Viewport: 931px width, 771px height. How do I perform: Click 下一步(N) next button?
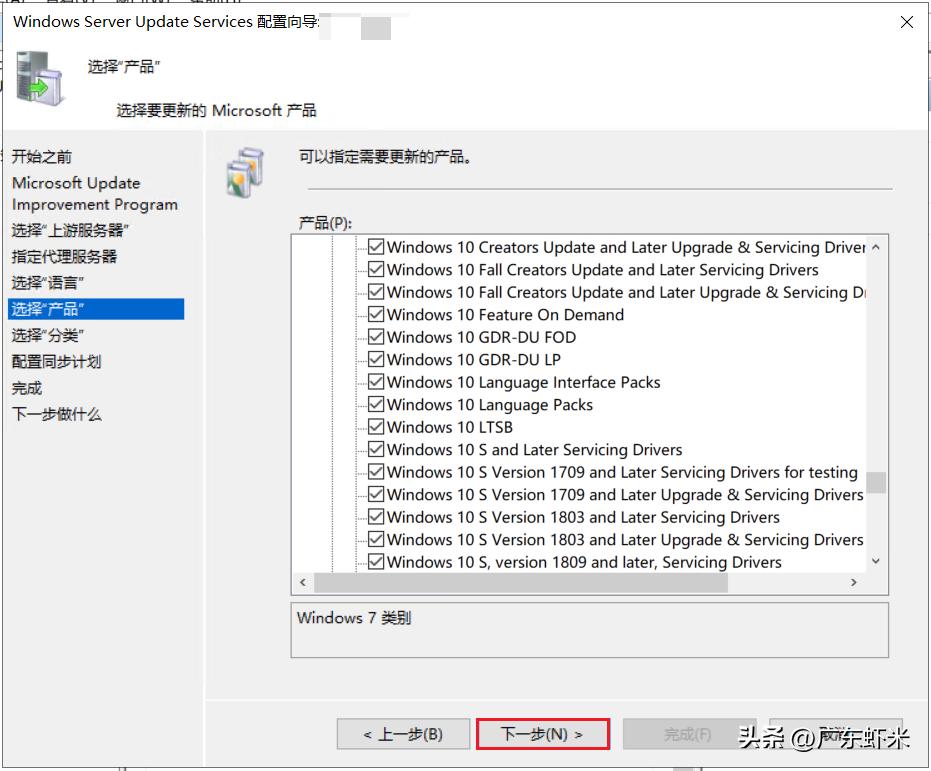pyautogui.click(x=543, y=734)
